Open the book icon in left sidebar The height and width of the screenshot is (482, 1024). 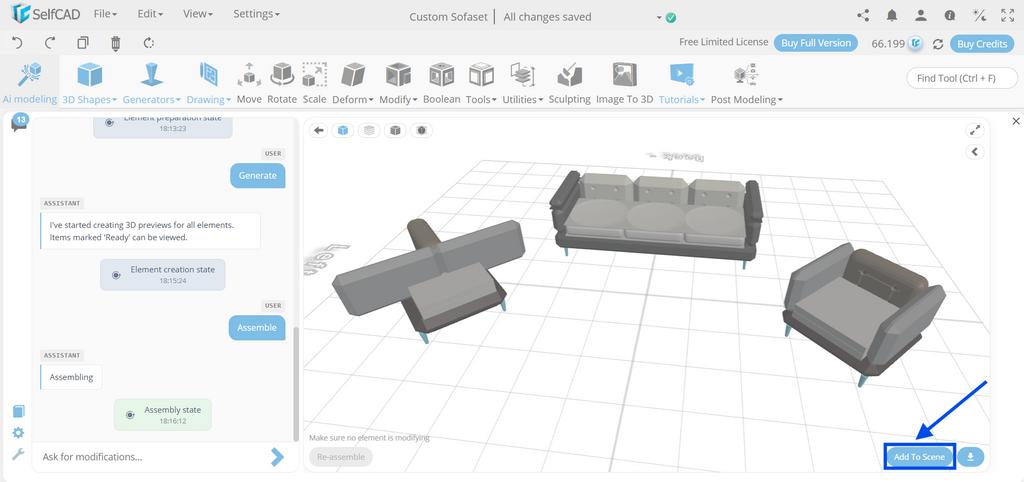coord(19,411)
